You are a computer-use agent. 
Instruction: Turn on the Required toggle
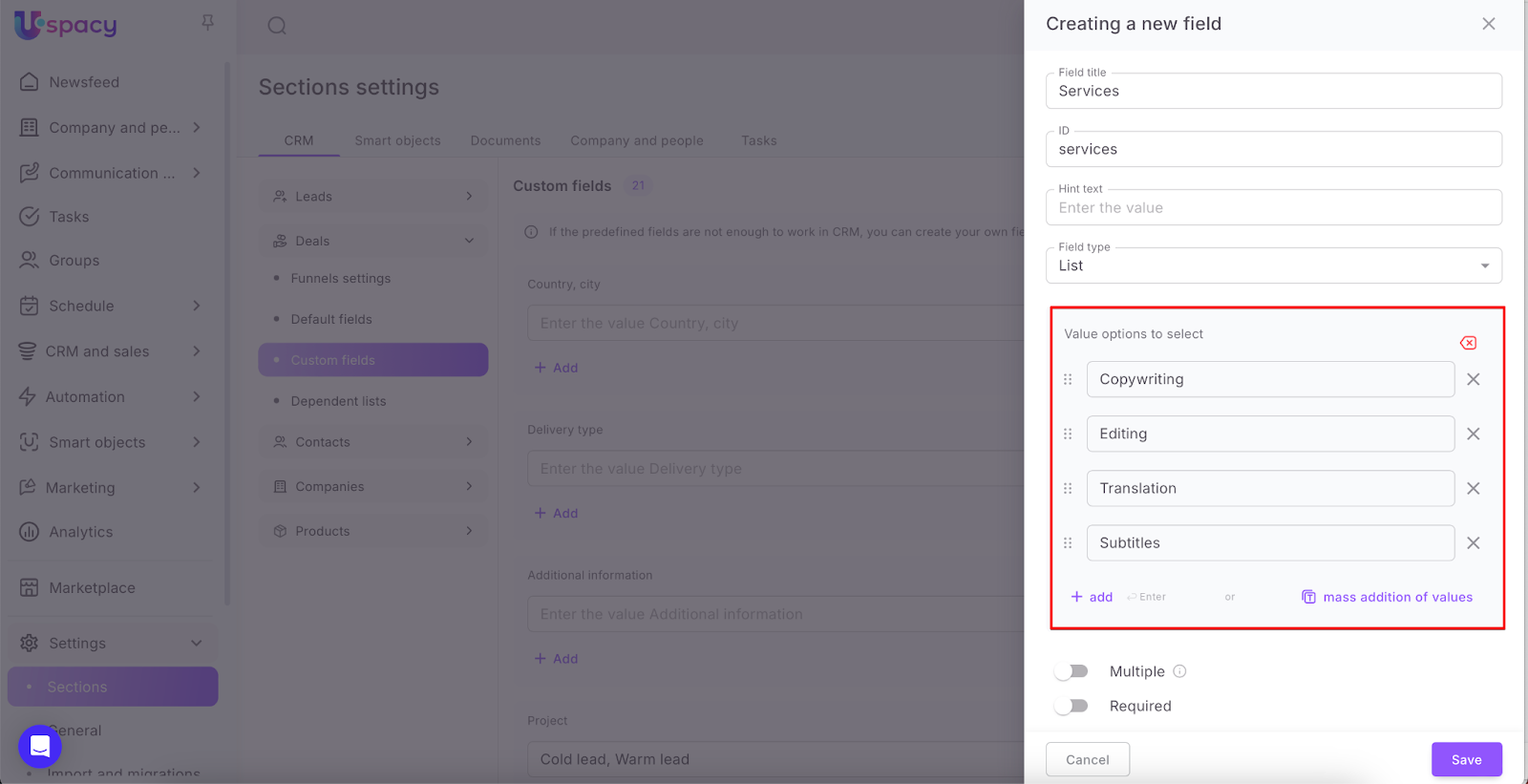[x=1072, y=706]
